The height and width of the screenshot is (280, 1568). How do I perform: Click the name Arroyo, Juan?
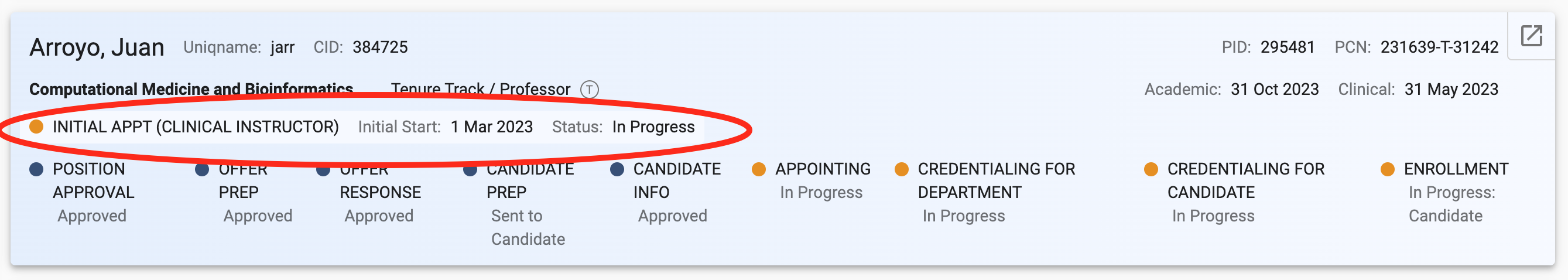(x=97, y=47)
